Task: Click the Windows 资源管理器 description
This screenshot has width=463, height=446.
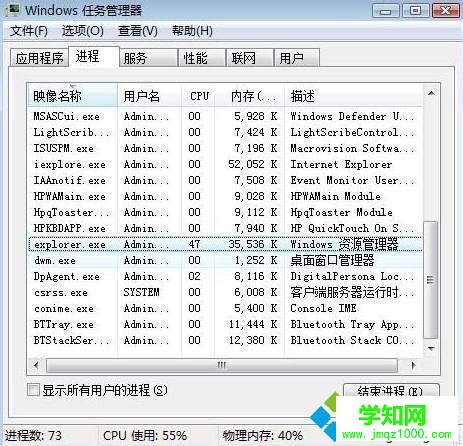Action: click(344, 244)
